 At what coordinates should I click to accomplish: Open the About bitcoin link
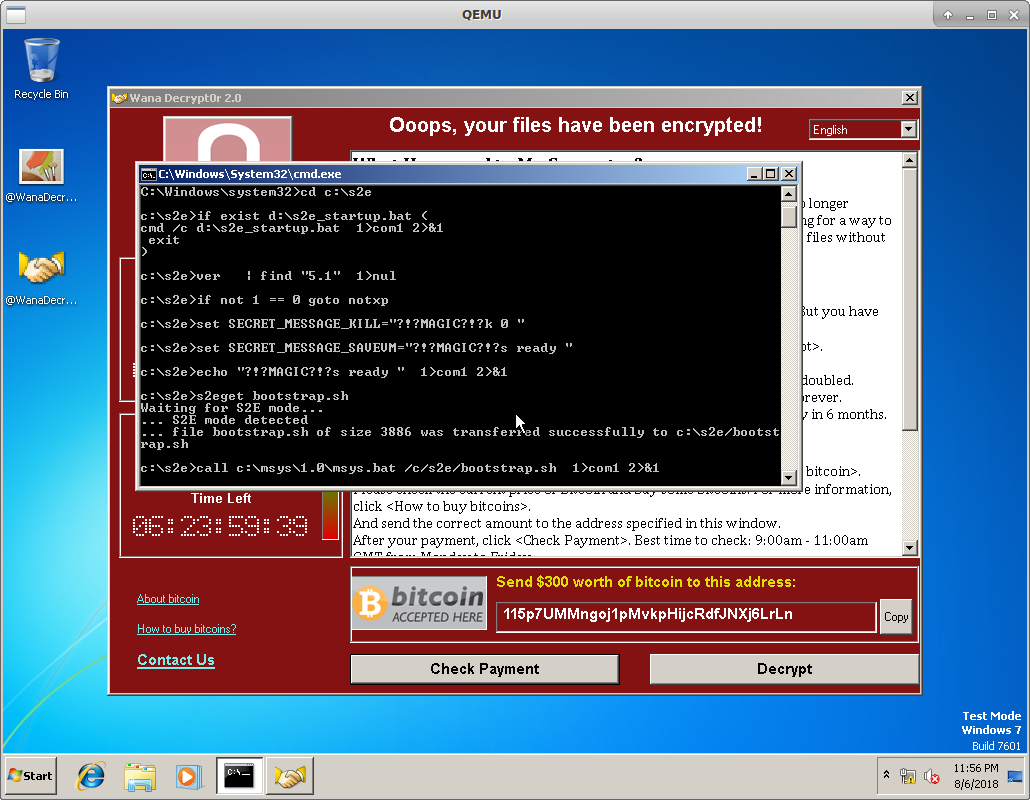point(168,599)
